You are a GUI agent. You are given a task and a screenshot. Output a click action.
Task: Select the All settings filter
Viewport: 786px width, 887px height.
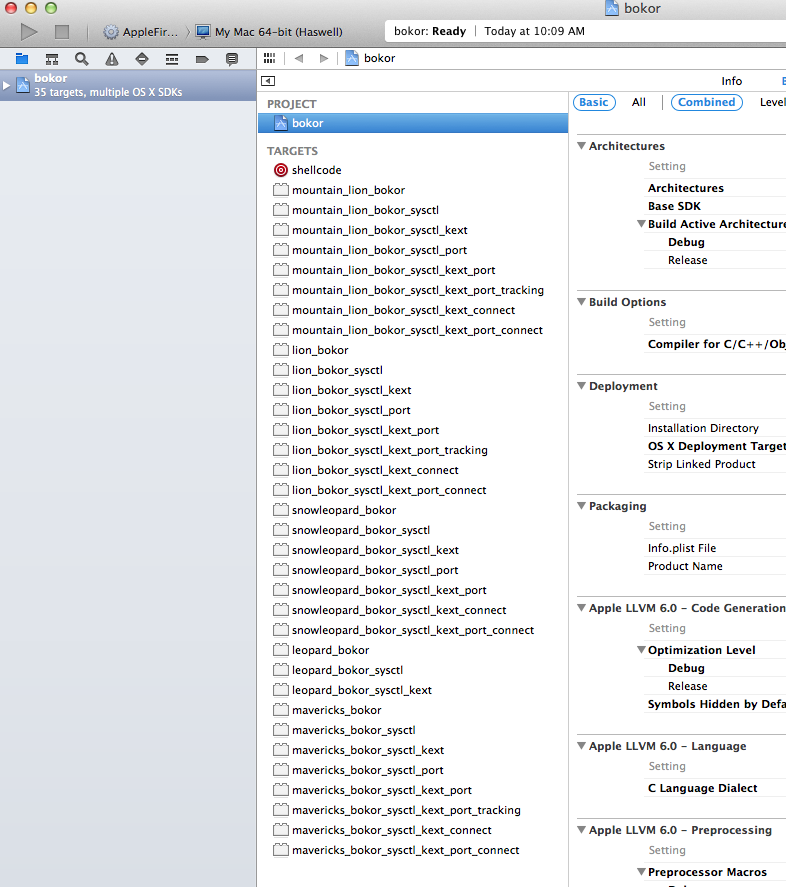click(639, 102)
